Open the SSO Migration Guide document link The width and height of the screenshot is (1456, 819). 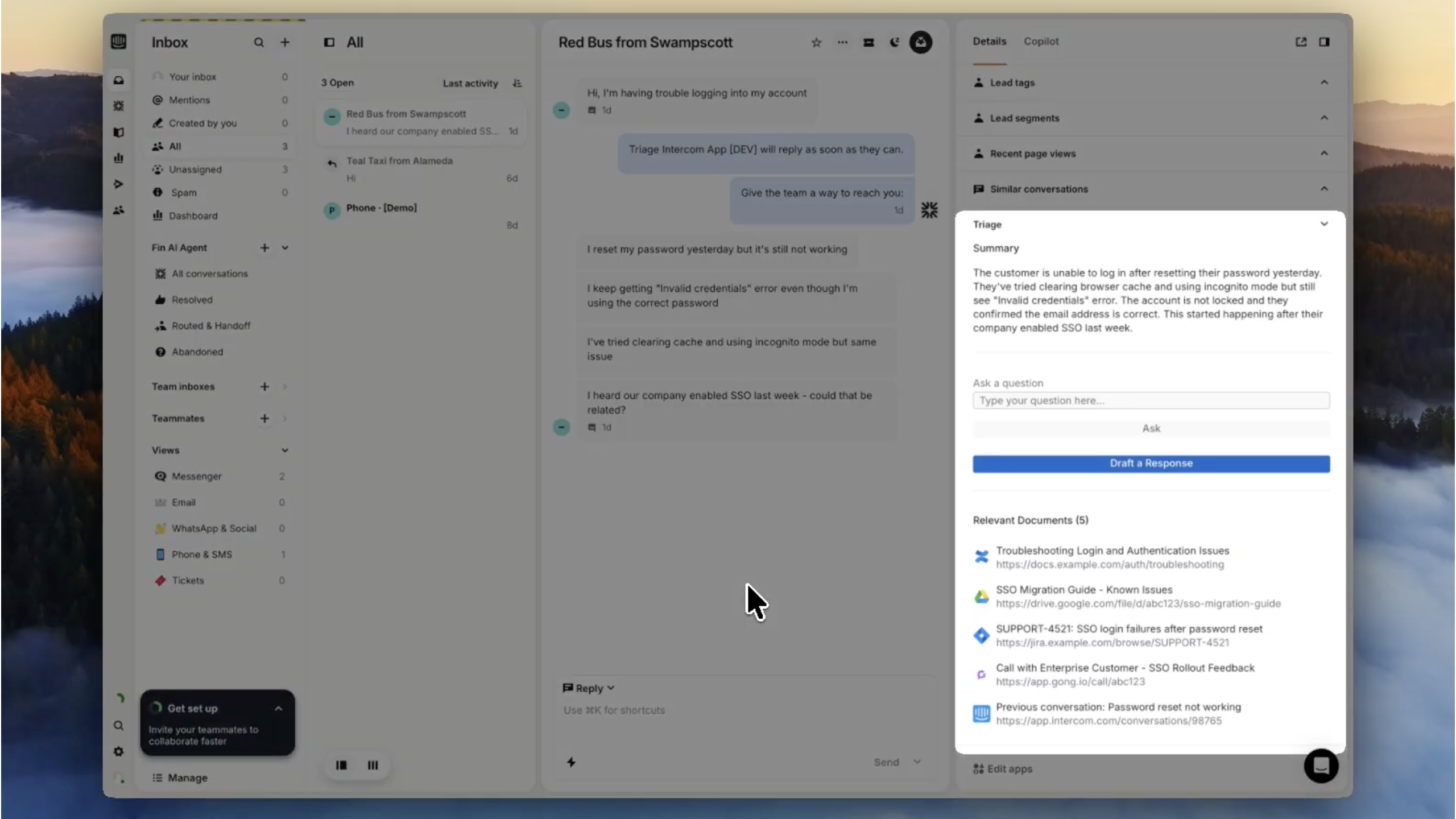[1083, 590]
